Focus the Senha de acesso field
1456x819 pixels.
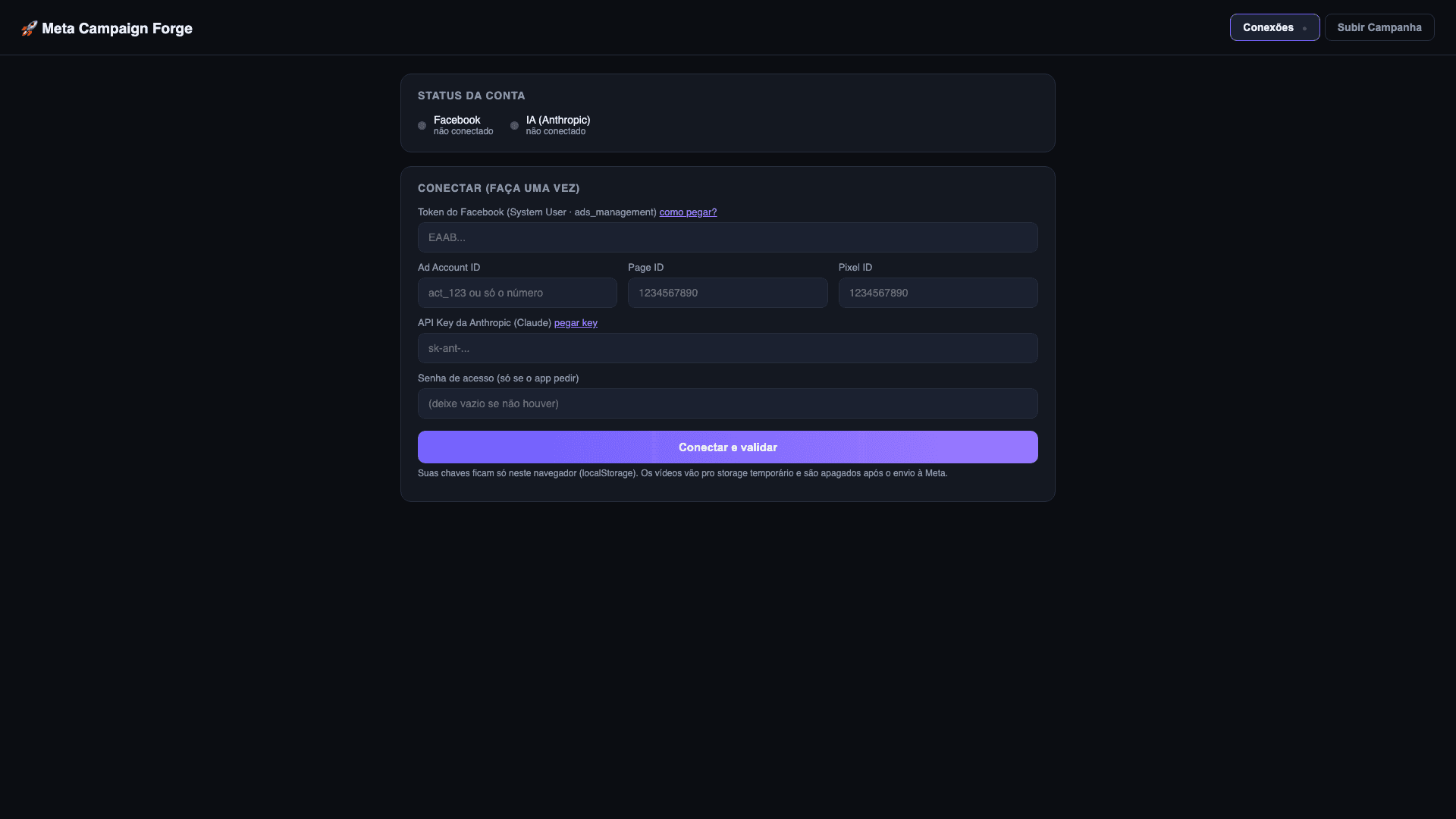[727, 403]
